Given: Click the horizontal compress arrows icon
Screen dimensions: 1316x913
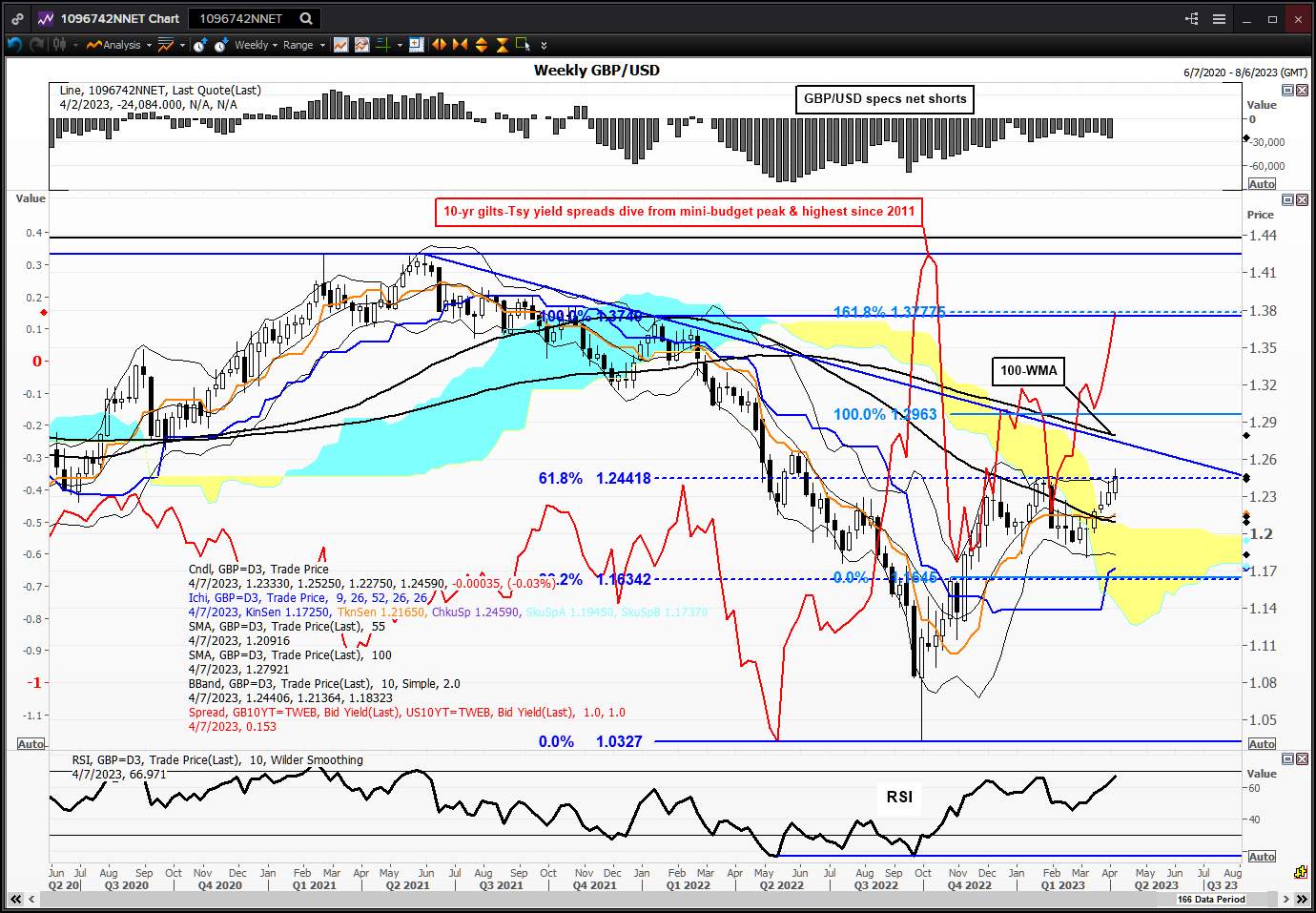Looking at the screenshot, I should click(460, 44).
